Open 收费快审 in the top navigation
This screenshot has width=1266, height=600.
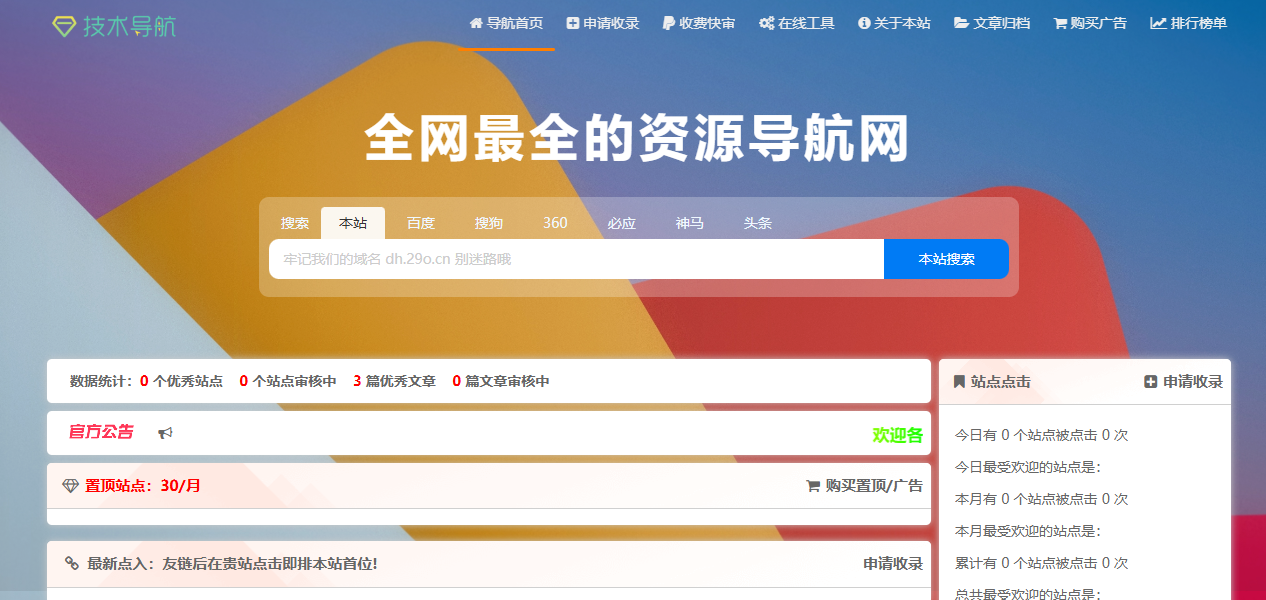699,23
